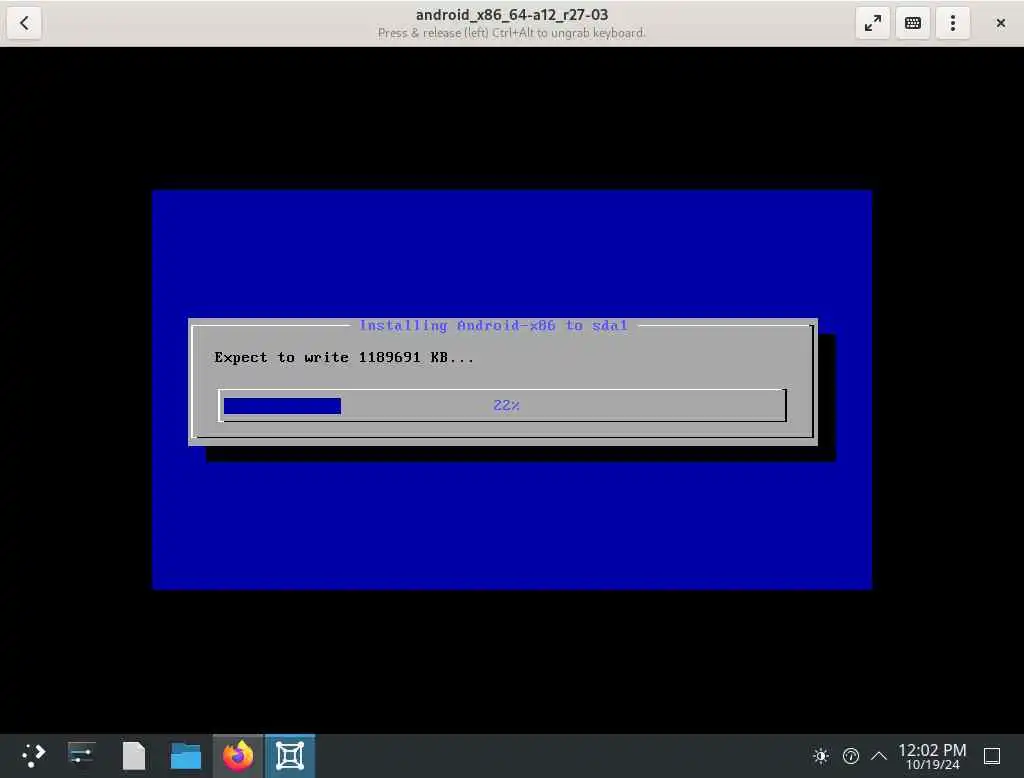Switch to the GNOME Boxes taskbar entry
Viewport: 1024px width, 778px height.
[x=290, y=756]
